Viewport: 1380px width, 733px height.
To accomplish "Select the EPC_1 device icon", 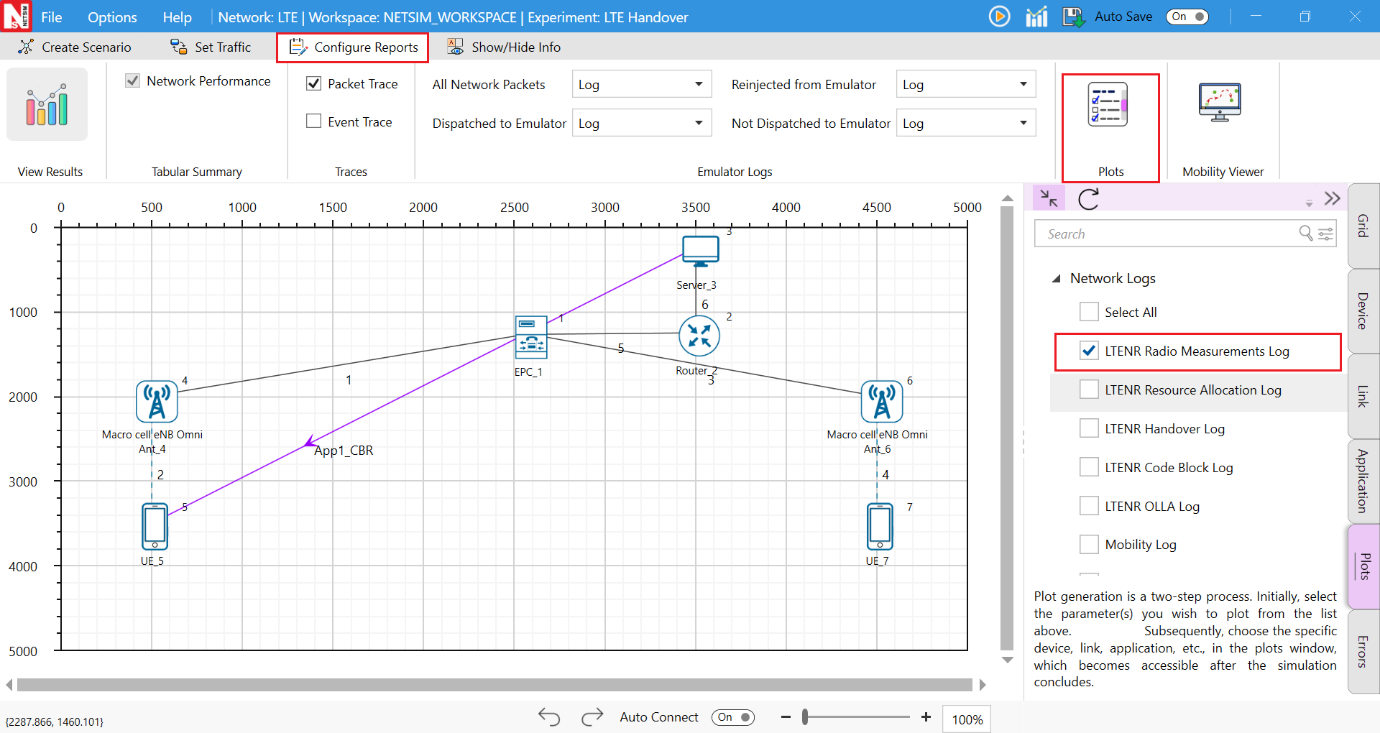I will pyautogui.click(x=531, y=337).
